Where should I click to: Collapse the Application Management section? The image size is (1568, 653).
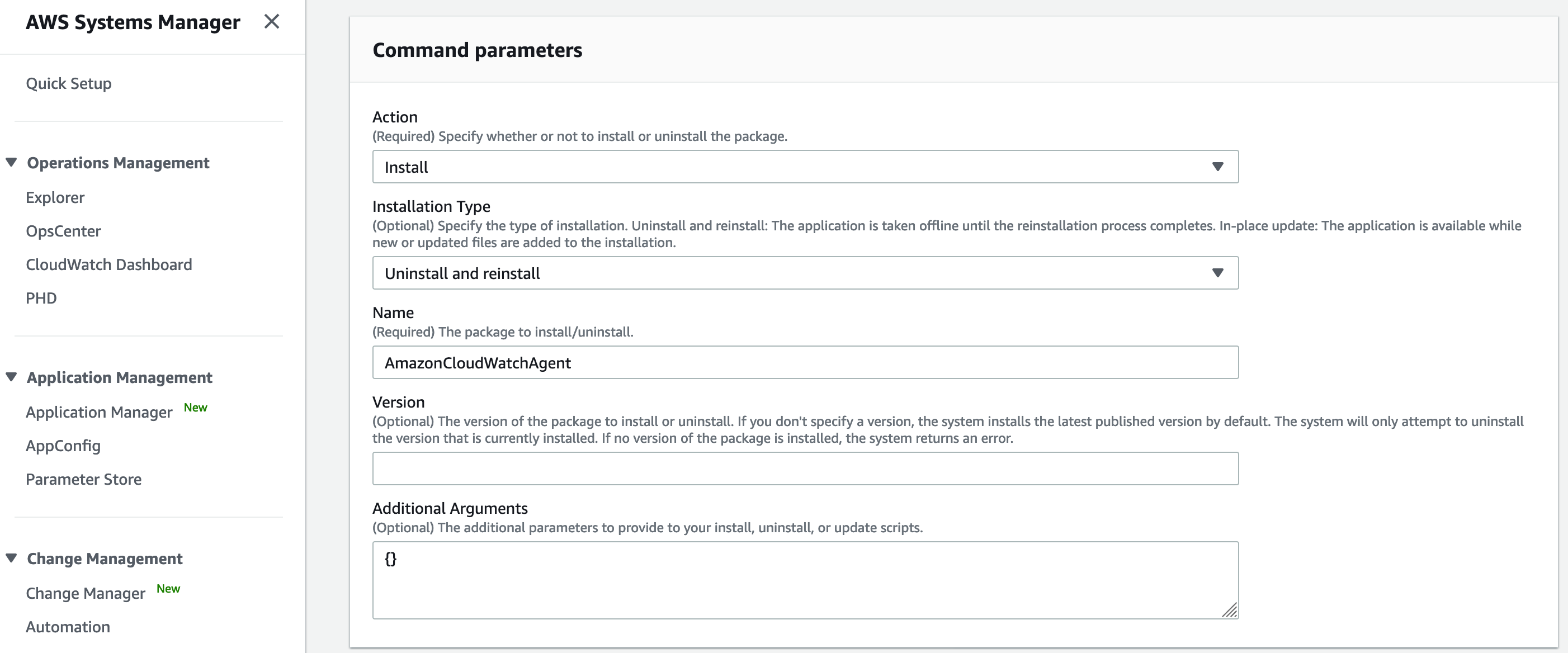[x=12, y=377]
